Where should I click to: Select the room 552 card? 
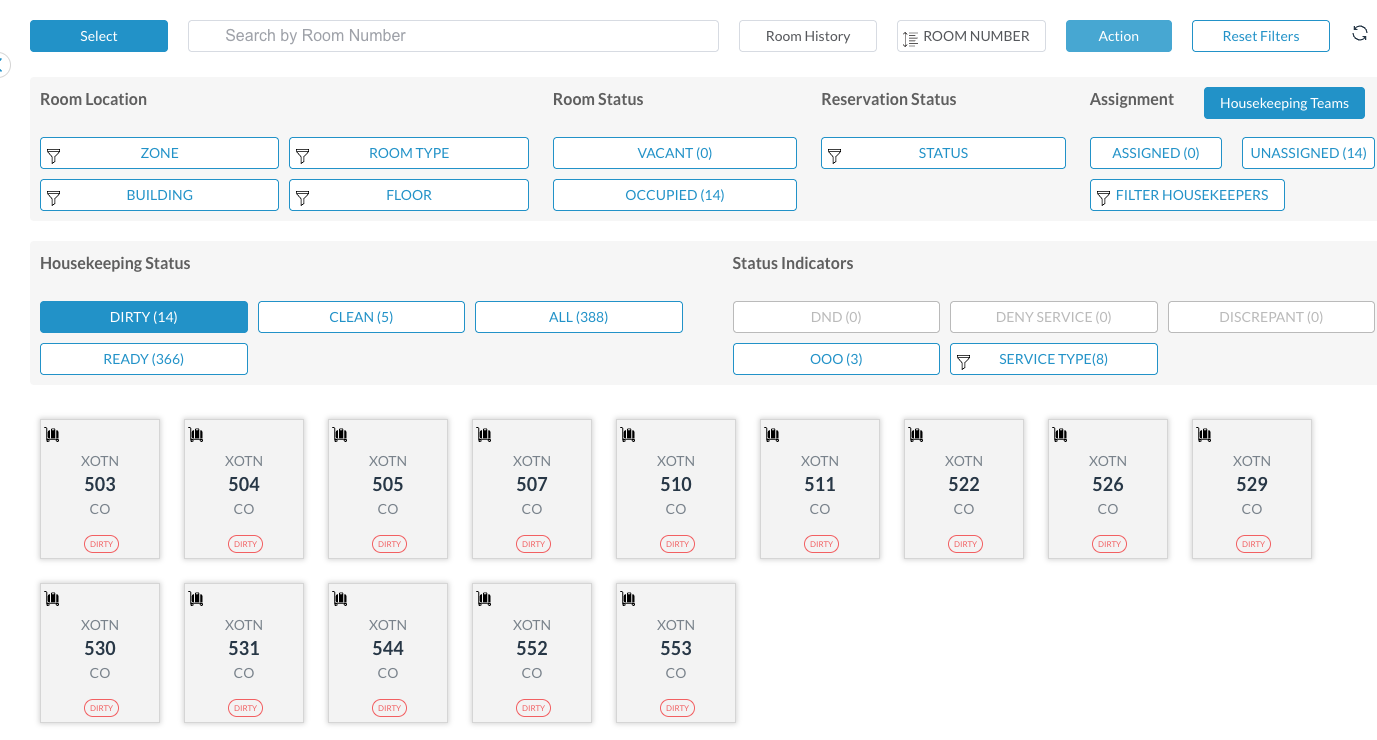(x=532, y=652)
